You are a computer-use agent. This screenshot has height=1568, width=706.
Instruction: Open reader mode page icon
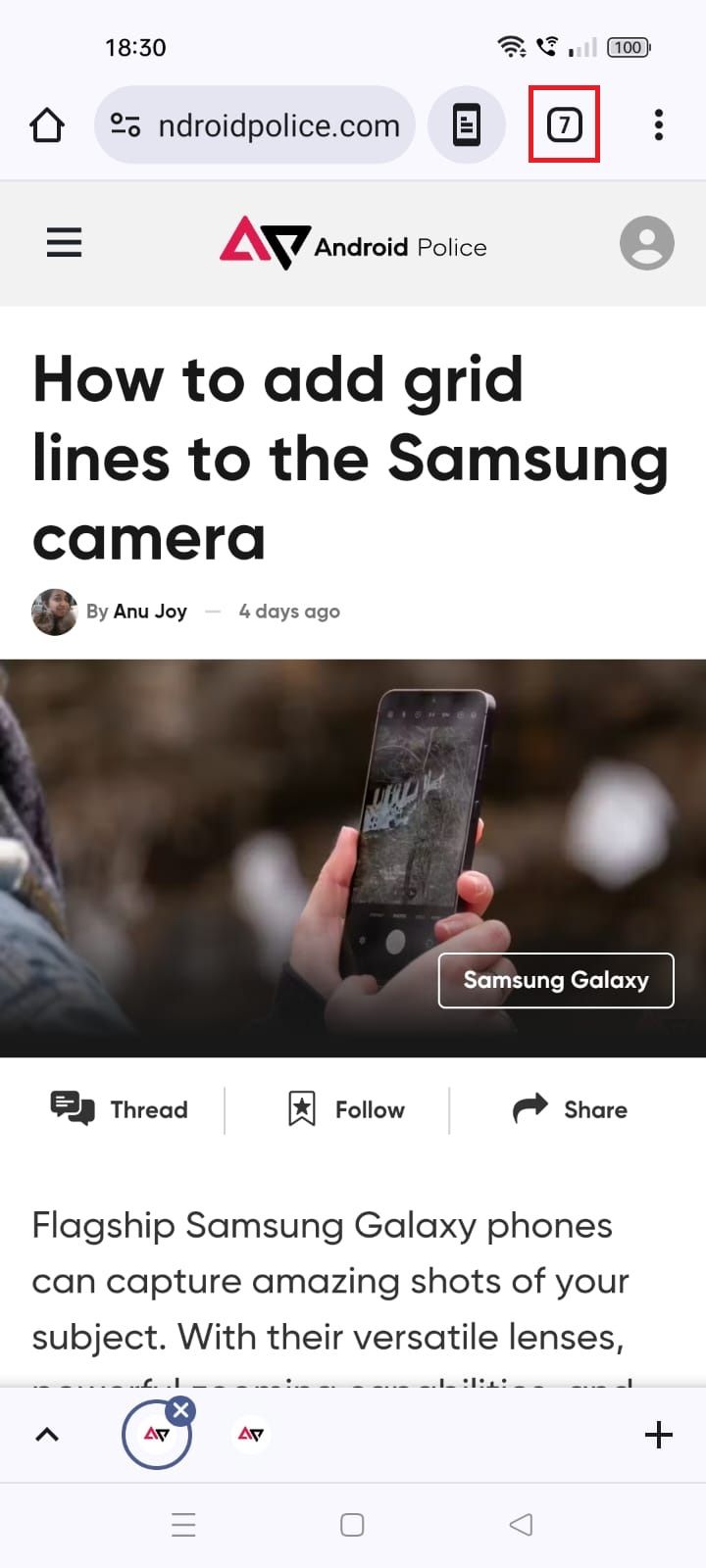(x=467, y=125)
